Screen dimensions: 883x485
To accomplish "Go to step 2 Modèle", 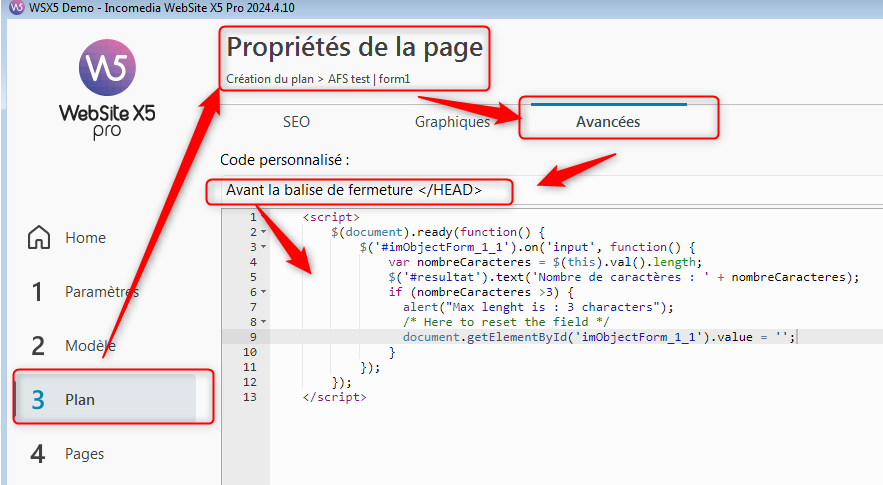I will tap(73, 345).
